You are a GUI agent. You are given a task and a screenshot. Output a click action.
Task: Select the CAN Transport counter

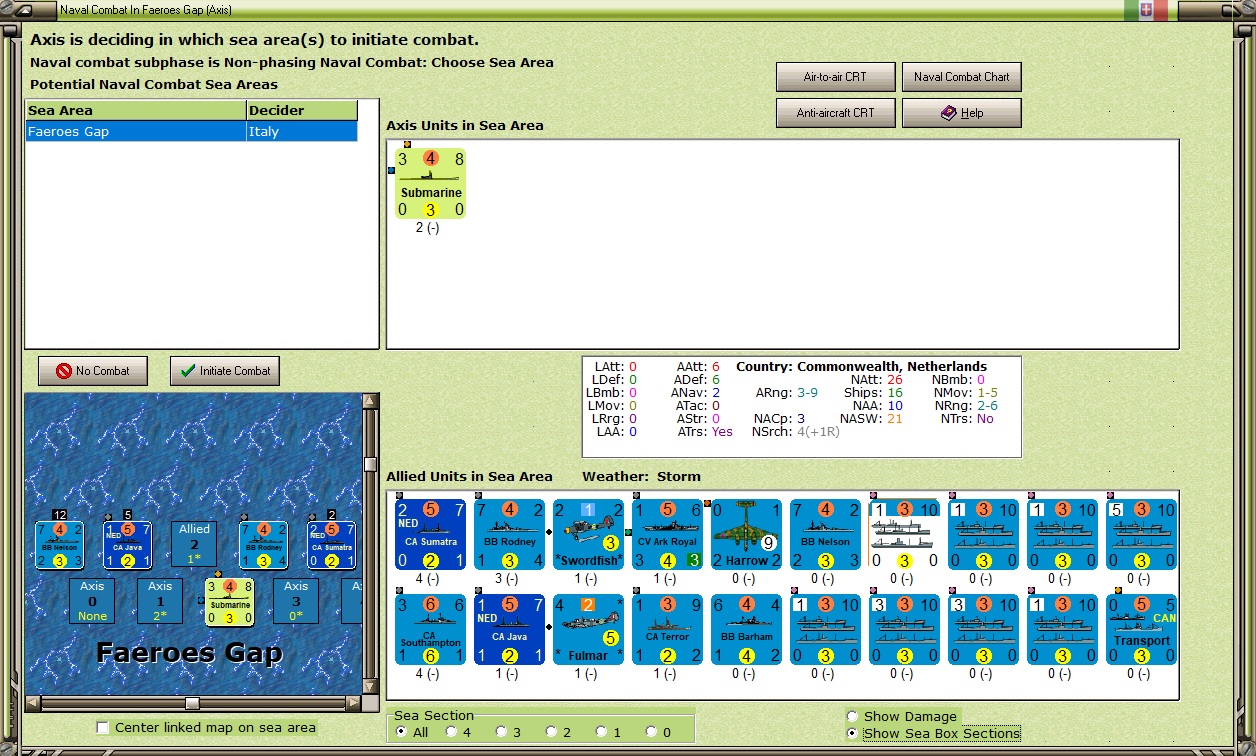point(1142,630)
